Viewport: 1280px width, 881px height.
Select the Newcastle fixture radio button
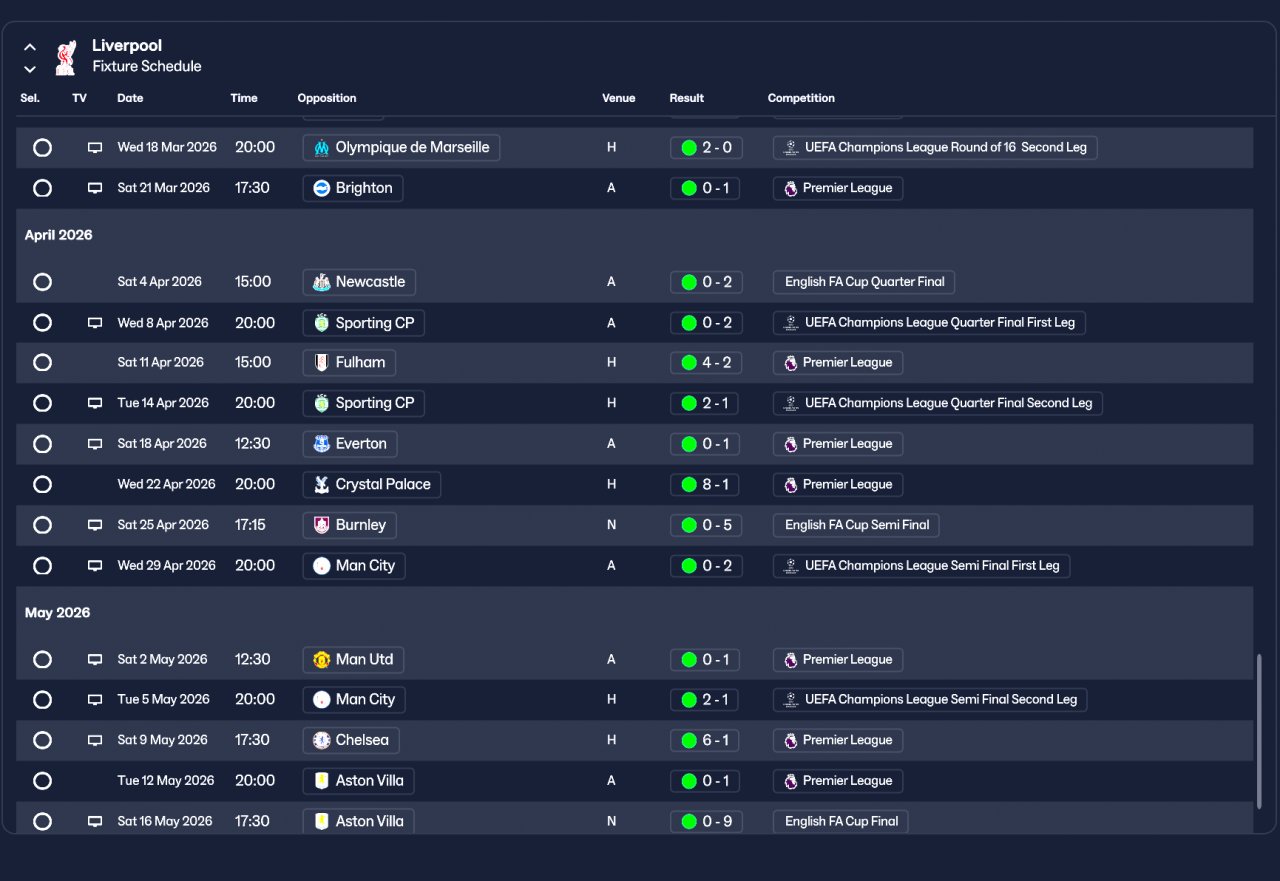pyautogui.click(x=42, y=282)
